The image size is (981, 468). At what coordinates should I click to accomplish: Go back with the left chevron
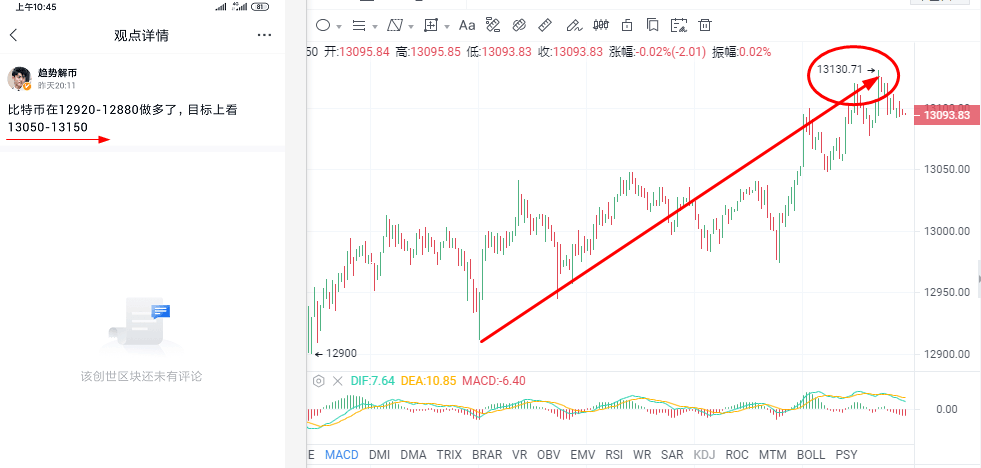14,36
